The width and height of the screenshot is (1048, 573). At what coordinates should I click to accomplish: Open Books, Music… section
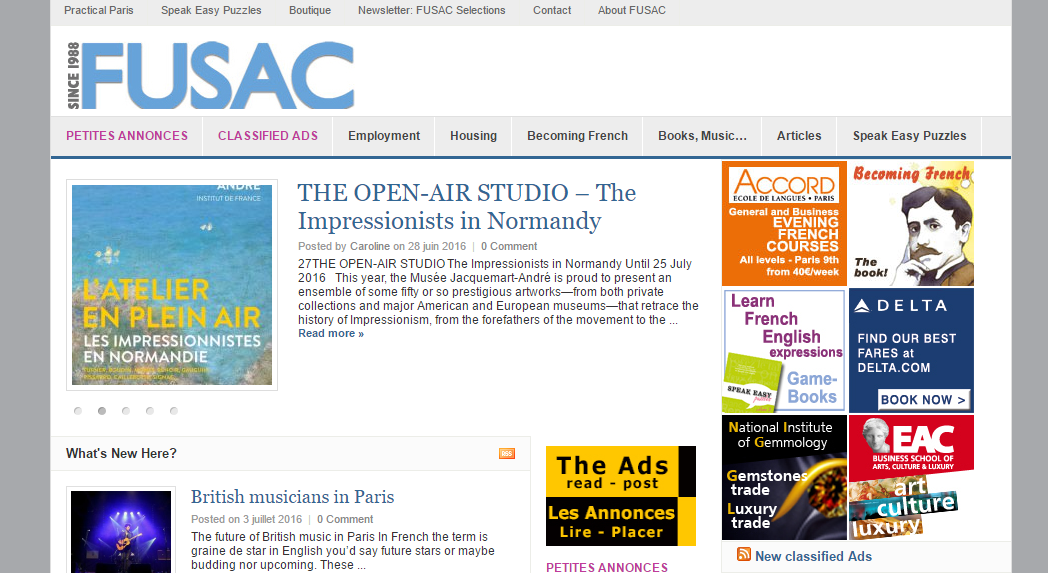coord(702,136)
